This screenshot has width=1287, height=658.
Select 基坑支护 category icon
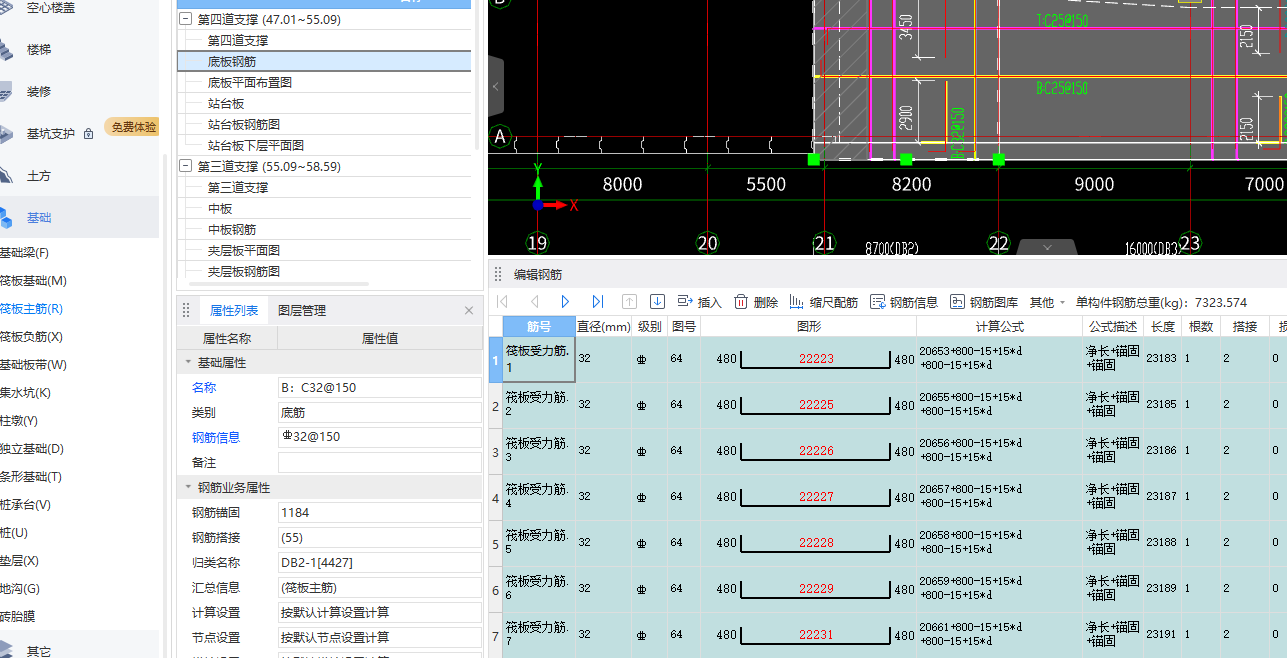(x=8, y=134)
